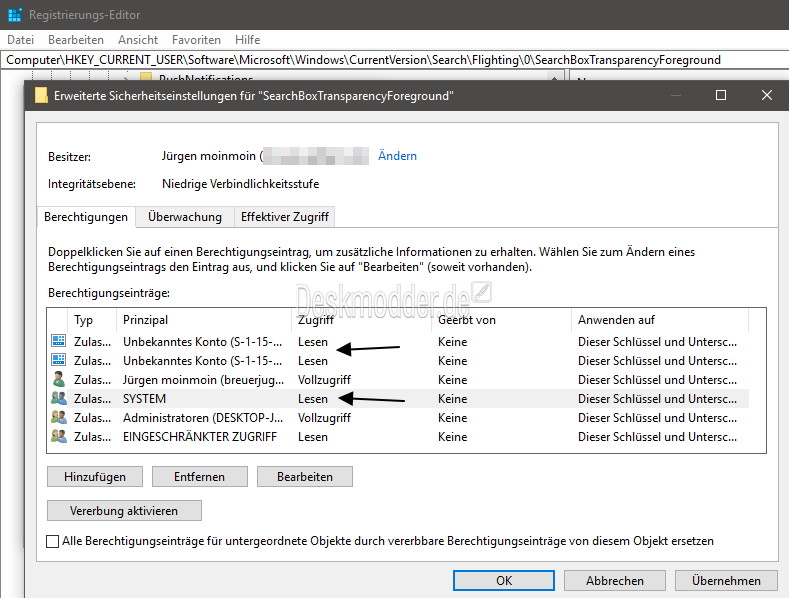Click Vollzugriff in the Jürgen moinmoin row

(324, 380)
